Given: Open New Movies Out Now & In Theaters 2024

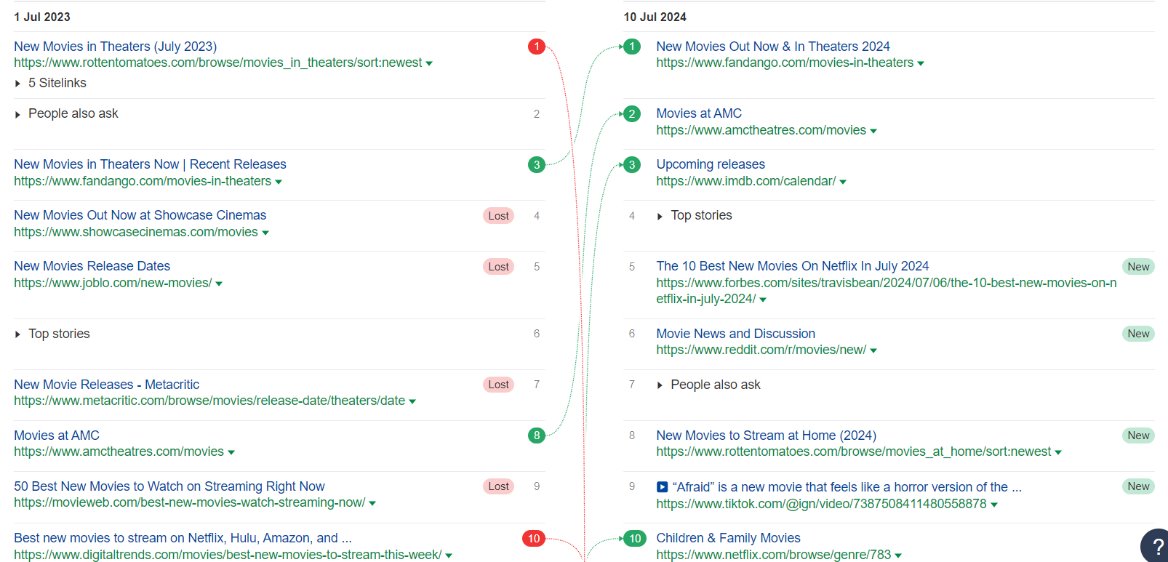Looking at the screenshot, I should (773, 46).
